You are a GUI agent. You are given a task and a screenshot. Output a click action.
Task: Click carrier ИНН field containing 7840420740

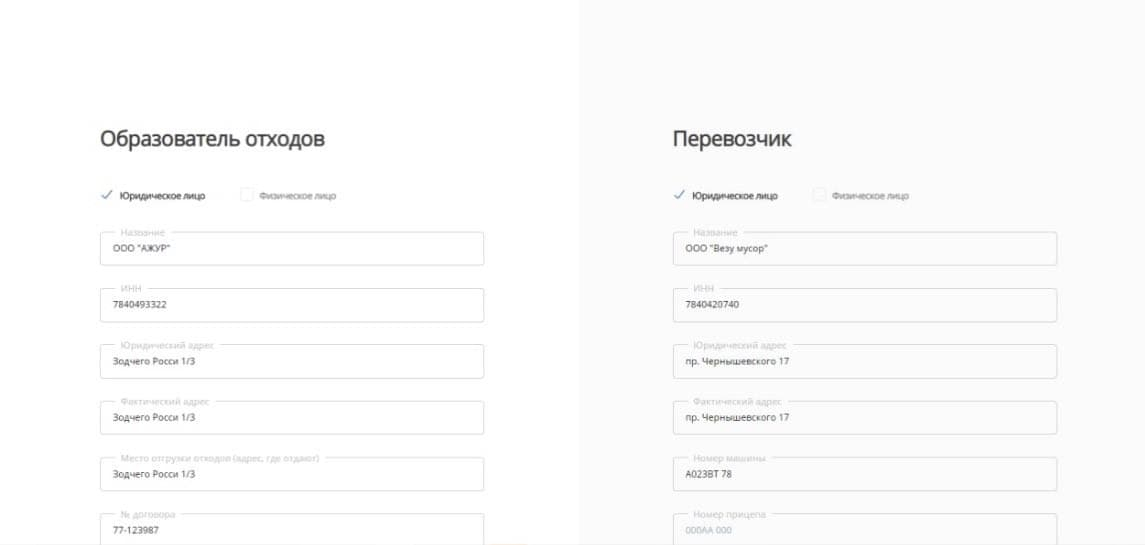(865, 305)
